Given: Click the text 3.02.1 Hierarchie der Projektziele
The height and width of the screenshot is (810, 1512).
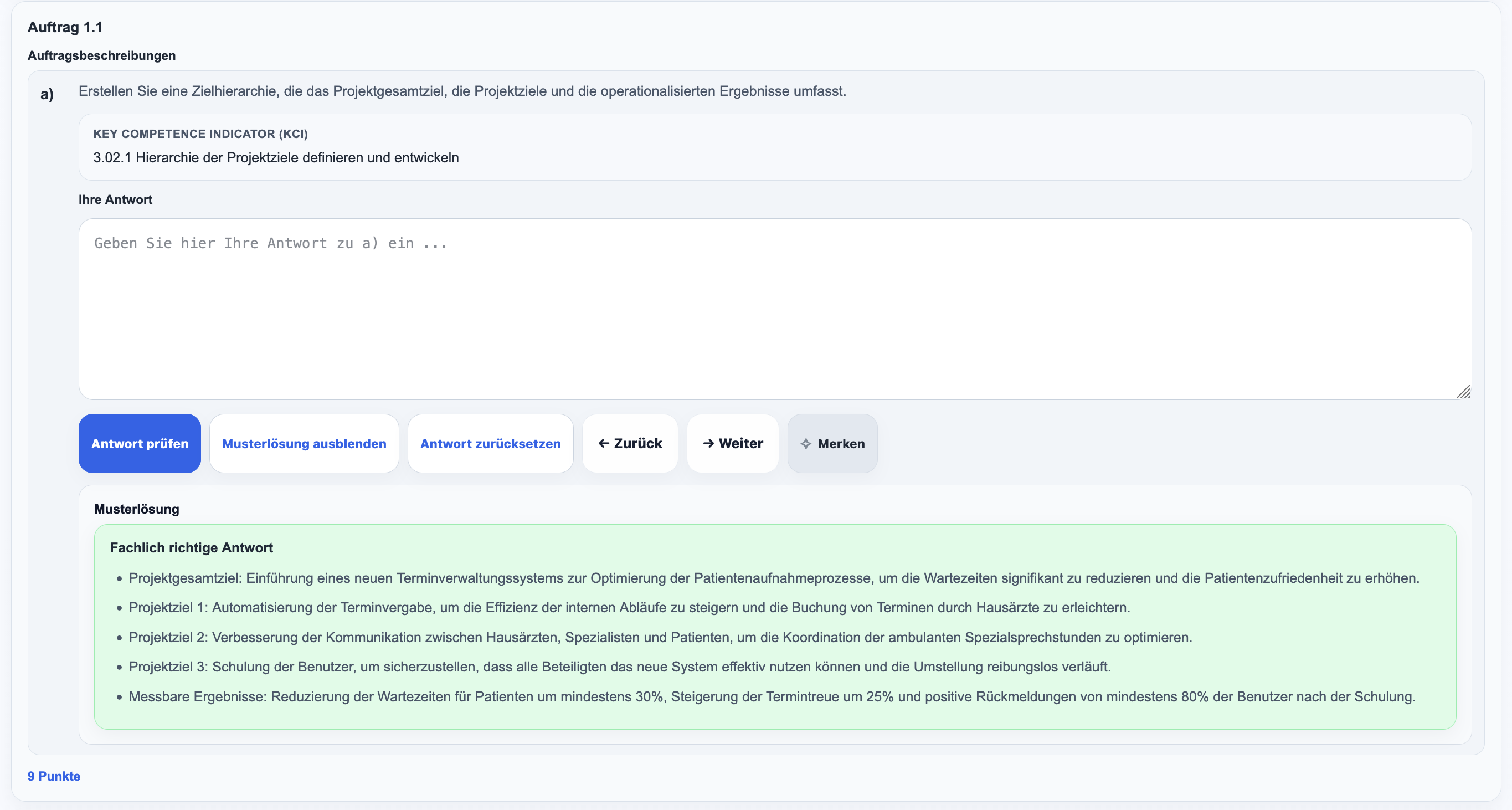Looking at the screenshot, I should 276,157.
